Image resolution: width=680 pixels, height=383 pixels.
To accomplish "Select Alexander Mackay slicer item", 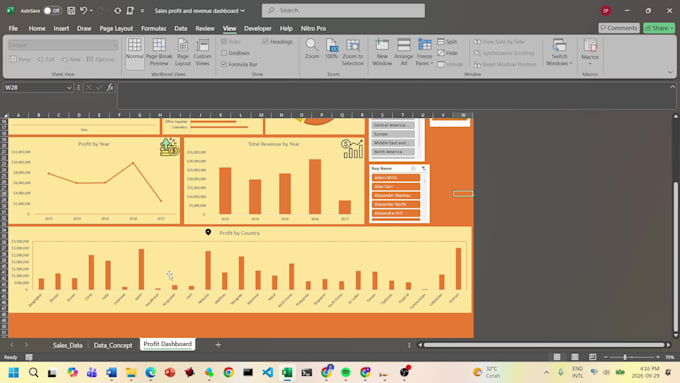I will coord(396,195).
